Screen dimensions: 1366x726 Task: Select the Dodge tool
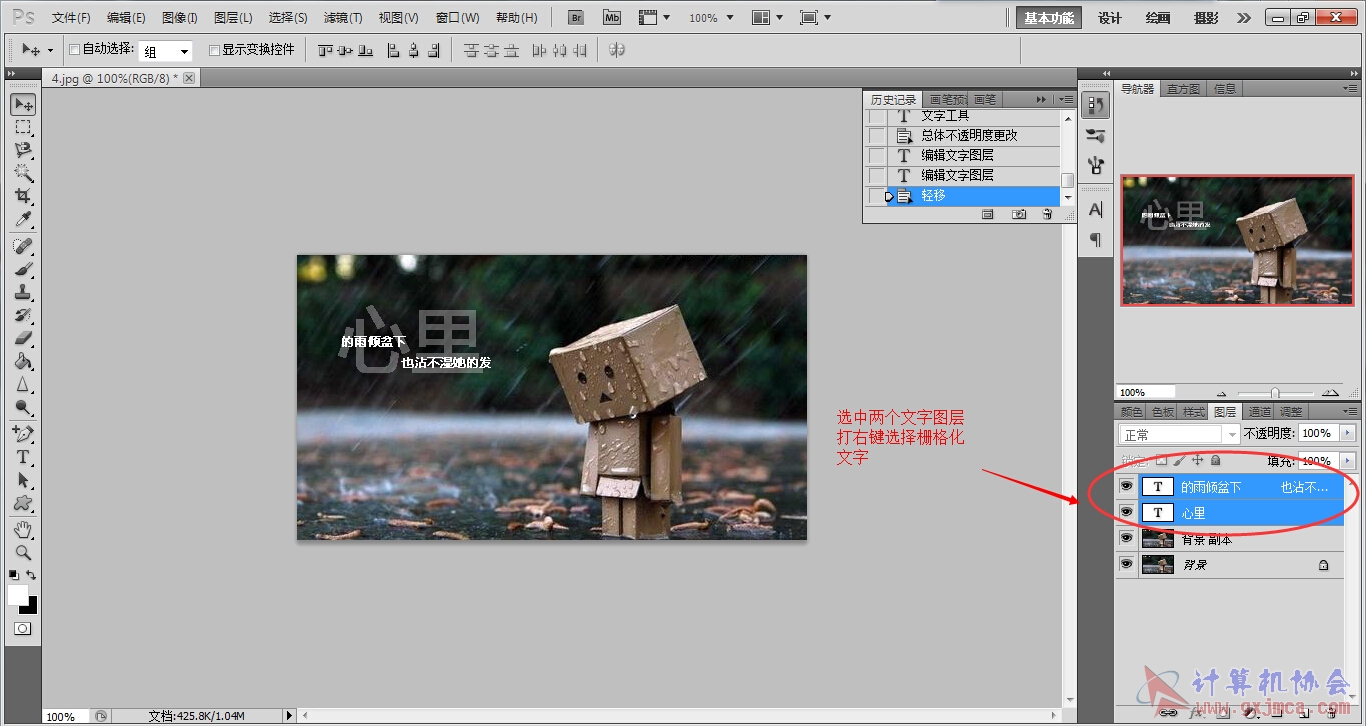coord(23,407)
